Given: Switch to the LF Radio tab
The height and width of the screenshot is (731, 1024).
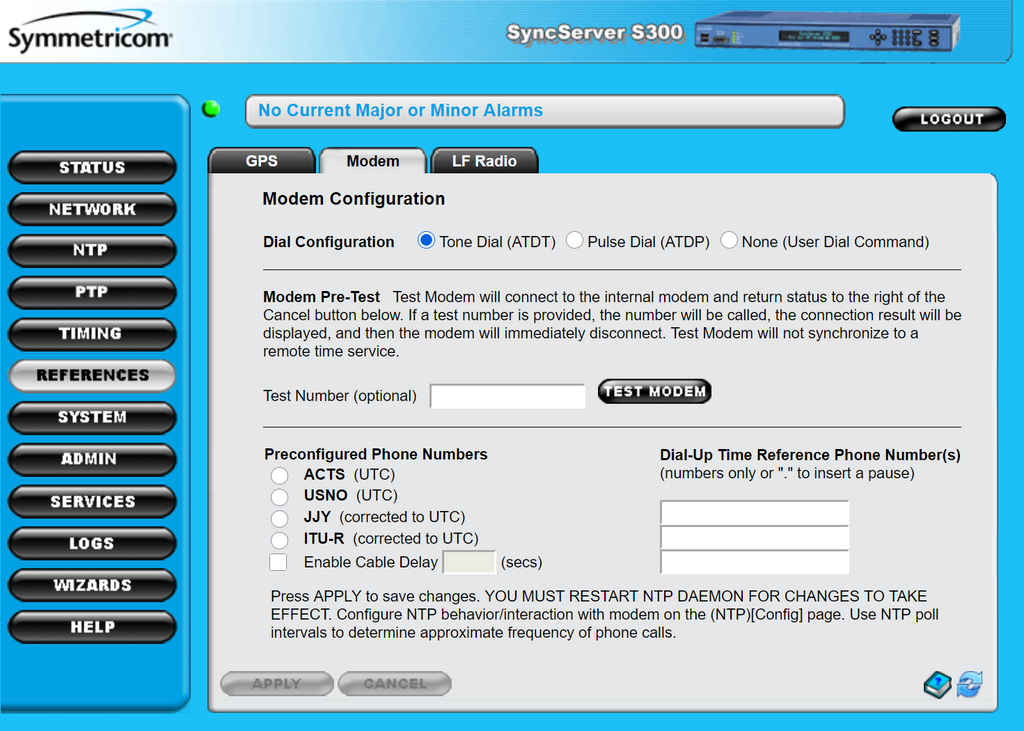Looking at the screenshot, I should click(x=484, y=161).
